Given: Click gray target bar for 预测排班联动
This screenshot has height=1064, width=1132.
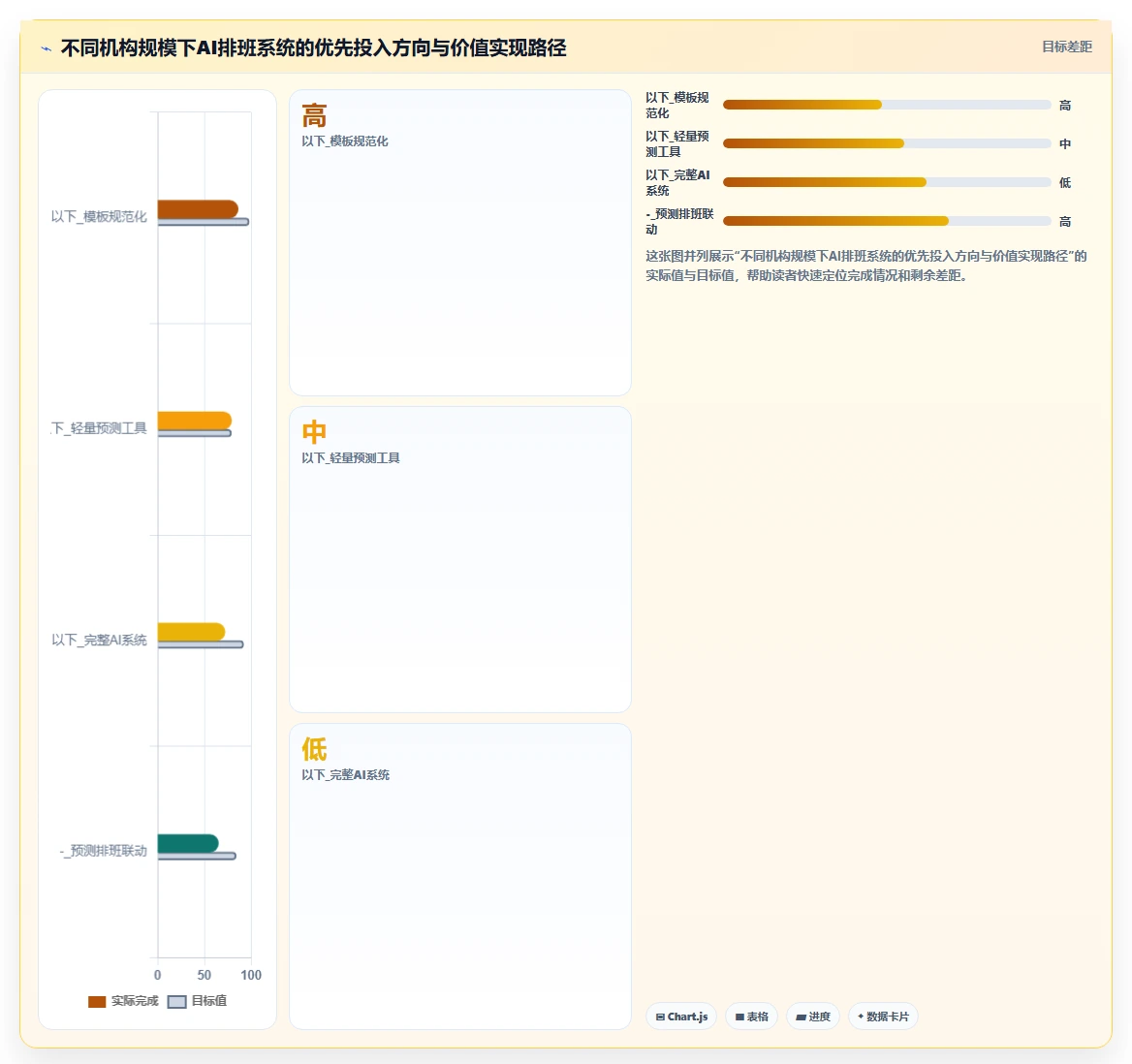Looking at the screenshot, I should click(x=197, y=856).
